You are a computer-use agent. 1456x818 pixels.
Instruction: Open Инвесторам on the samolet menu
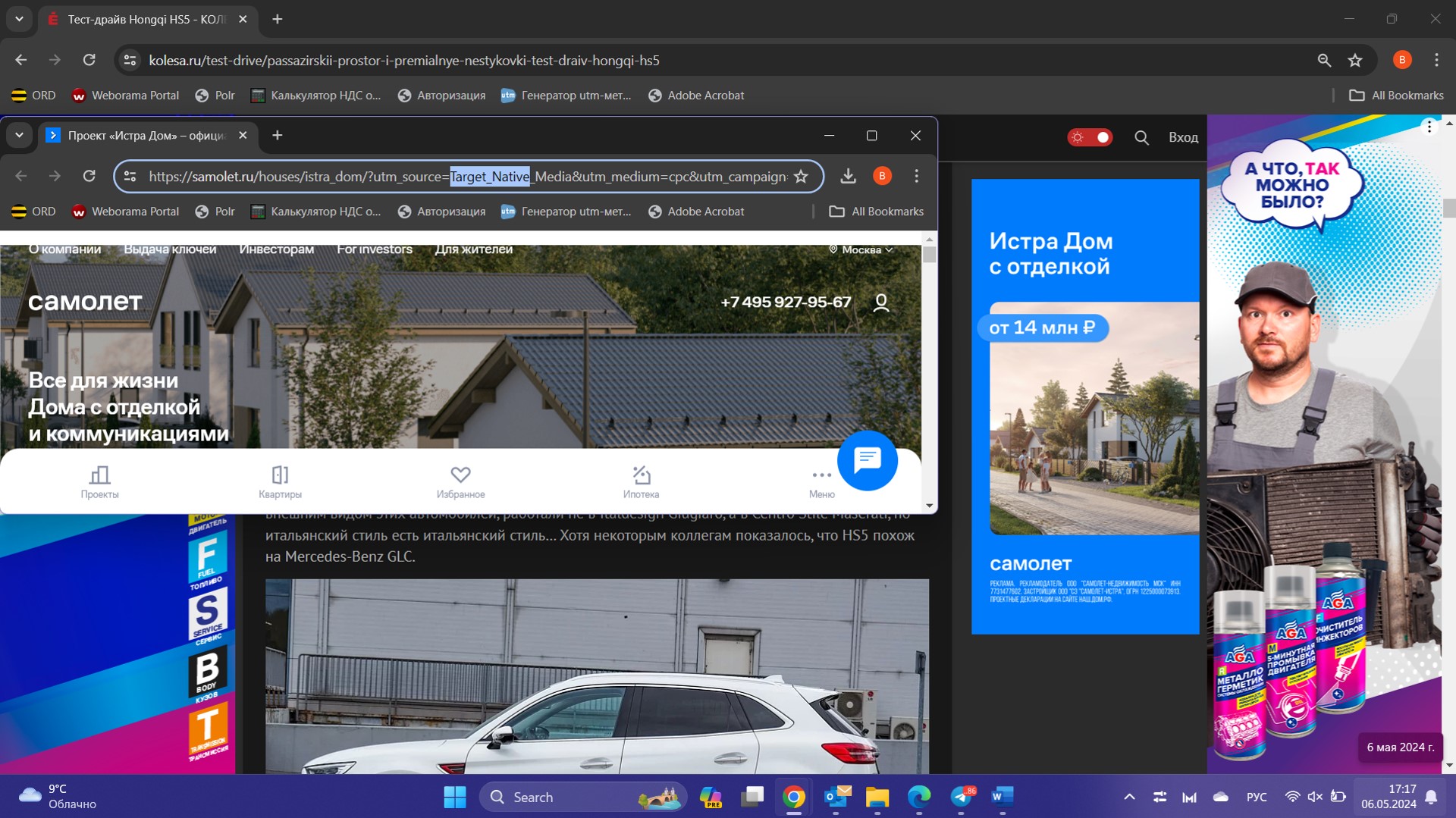click(276, 249)
